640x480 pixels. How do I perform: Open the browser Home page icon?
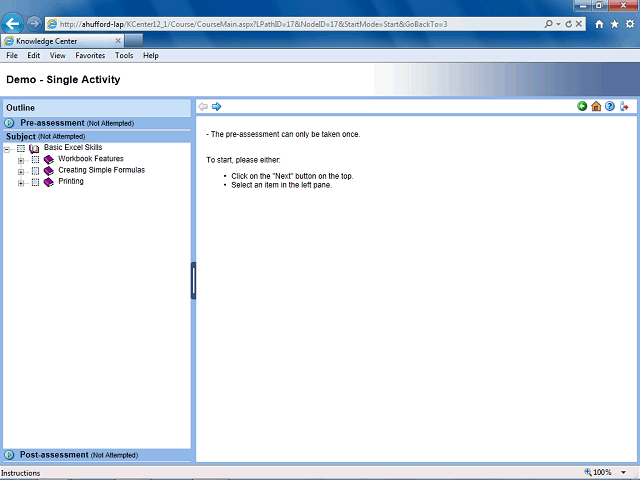click(599, 24)
